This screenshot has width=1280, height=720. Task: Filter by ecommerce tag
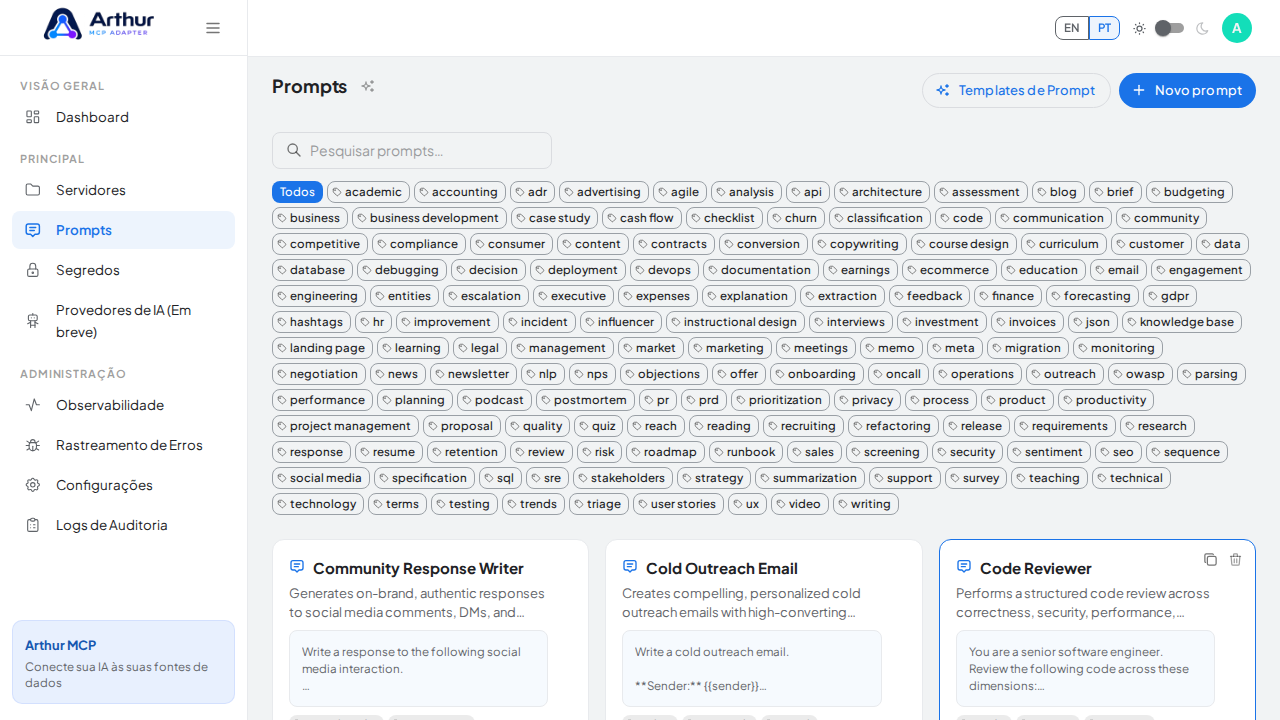950,270
